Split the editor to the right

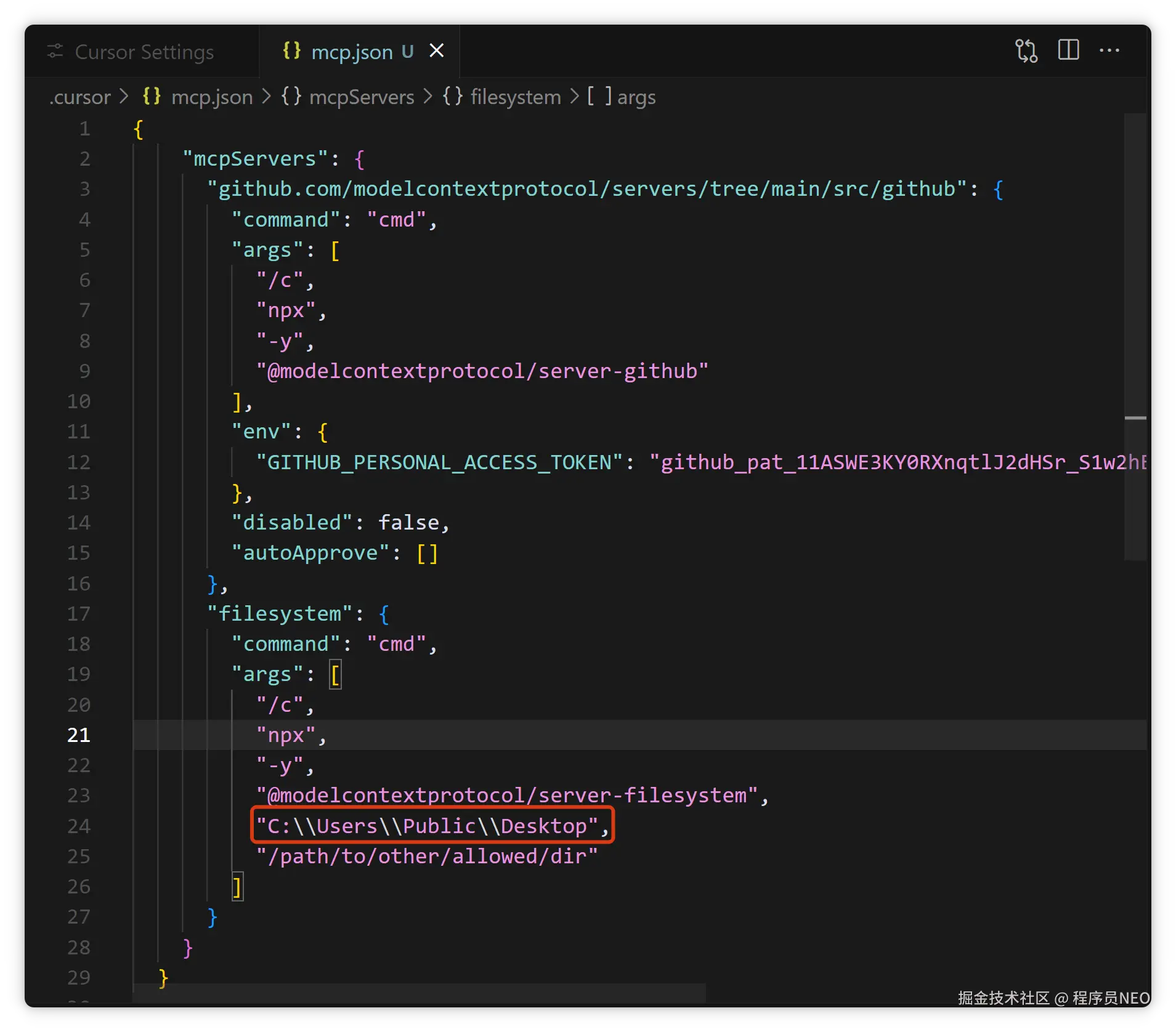(x=1068, y=50)
